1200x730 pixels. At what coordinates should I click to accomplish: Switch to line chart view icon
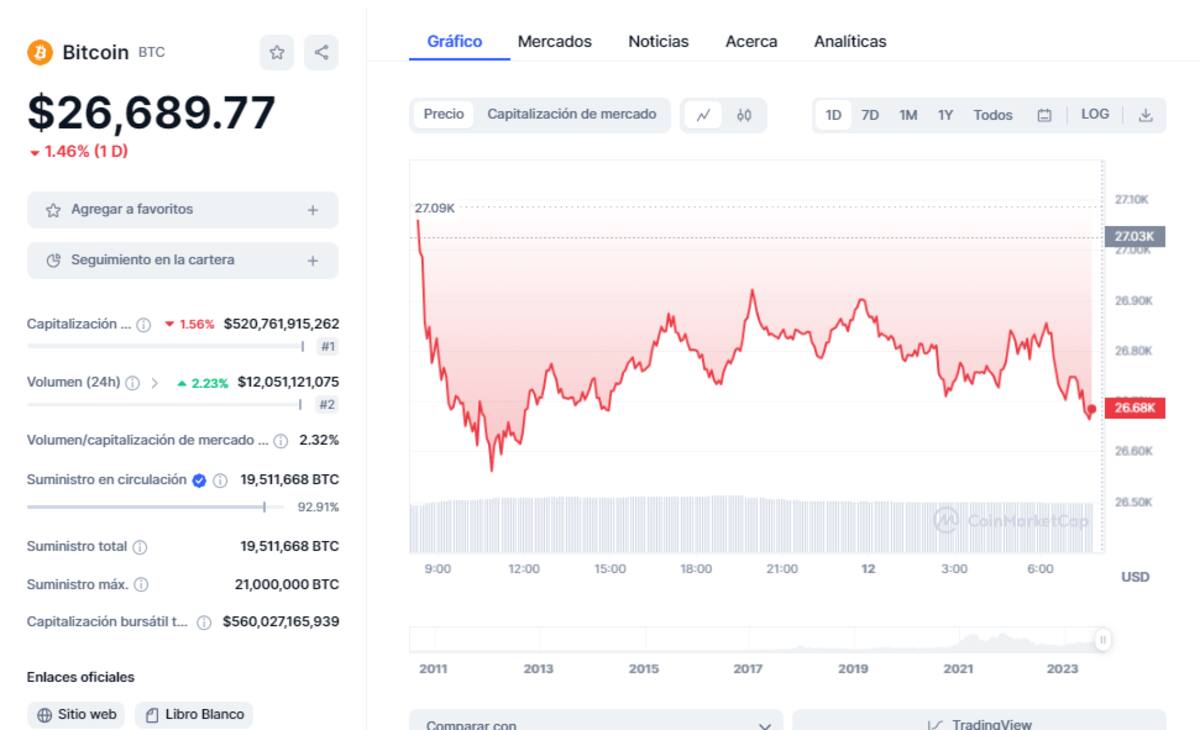point(703,115)
